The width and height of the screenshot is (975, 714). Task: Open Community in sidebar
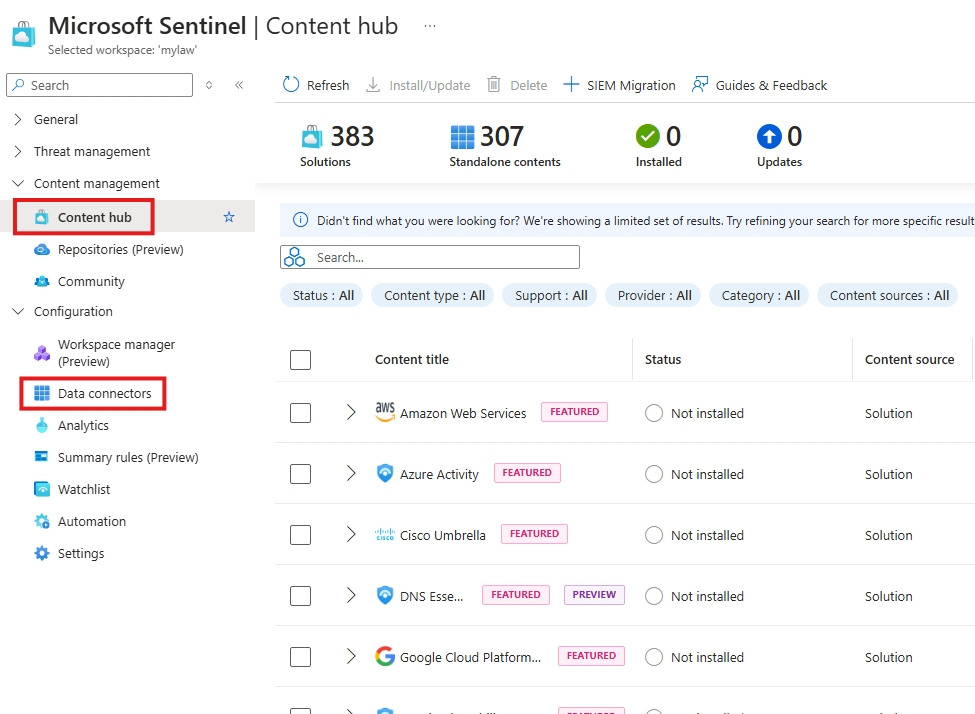coord(91,281)
